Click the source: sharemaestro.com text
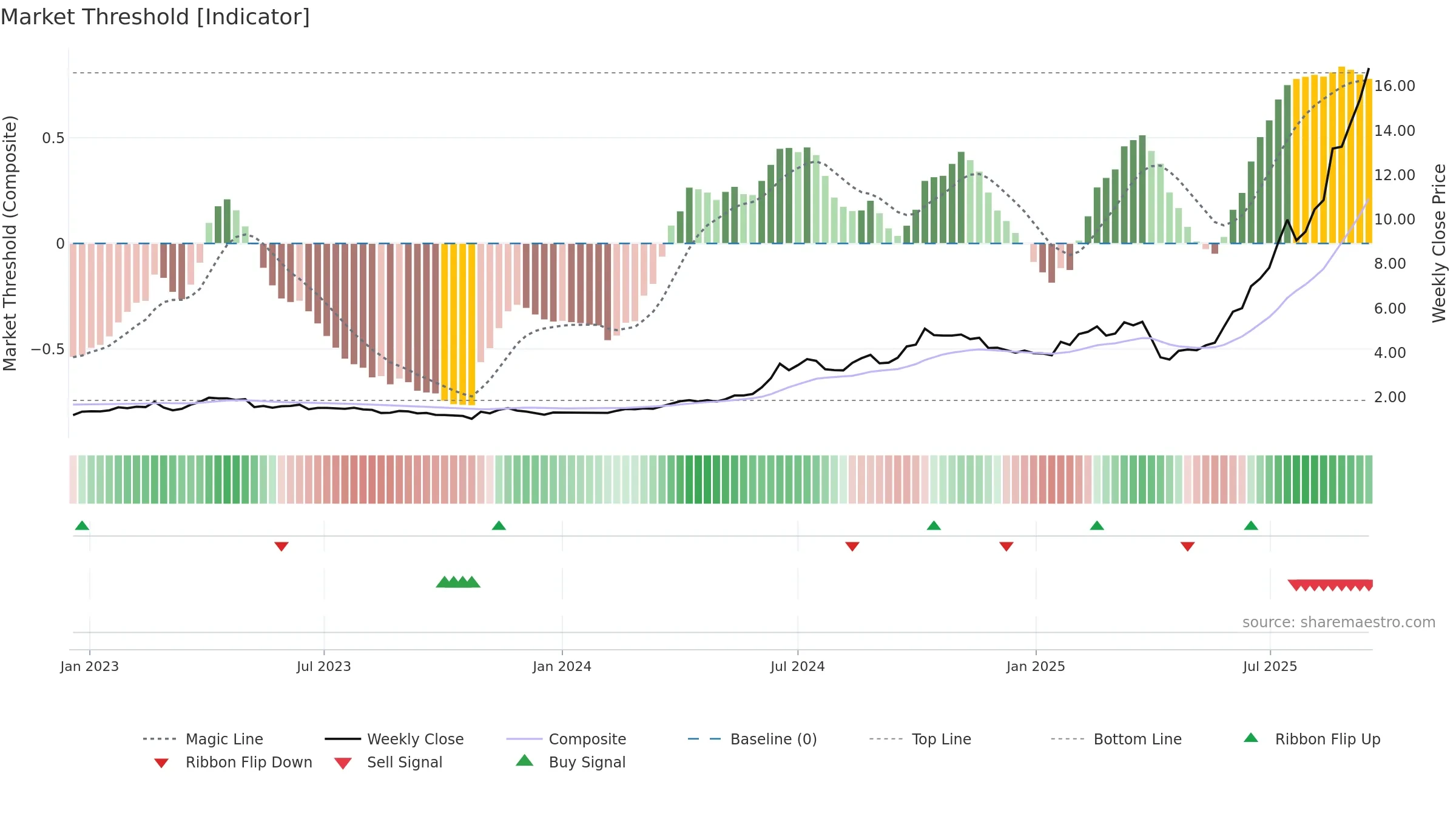Screen dimensions: 1456x819 coord(1339,622)
